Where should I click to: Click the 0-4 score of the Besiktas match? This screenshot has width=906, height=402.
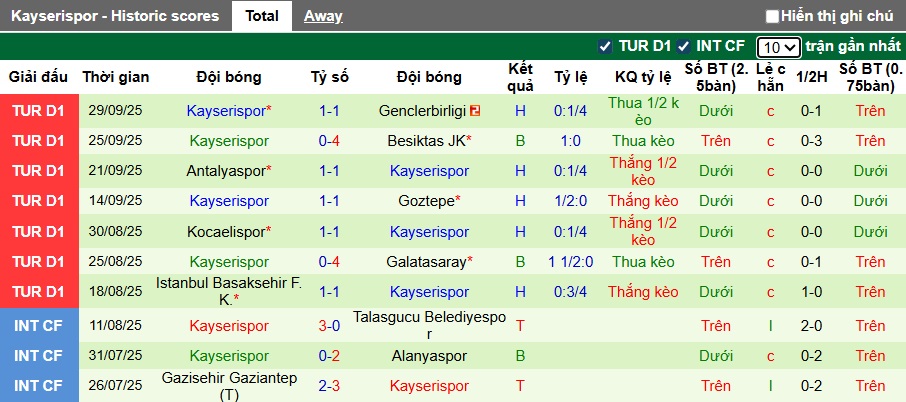click(x=329, y=141)
